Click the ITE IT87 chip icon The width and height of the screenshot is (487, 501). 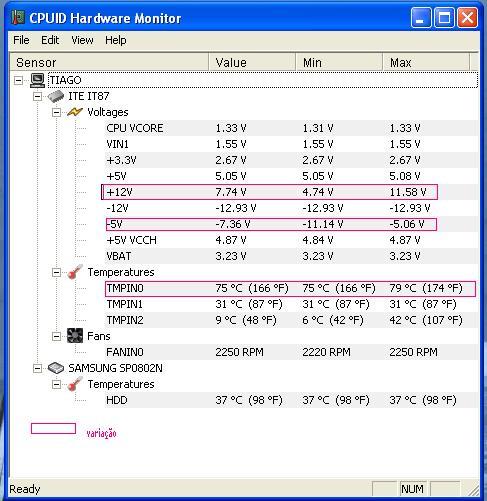coord(56,96)
